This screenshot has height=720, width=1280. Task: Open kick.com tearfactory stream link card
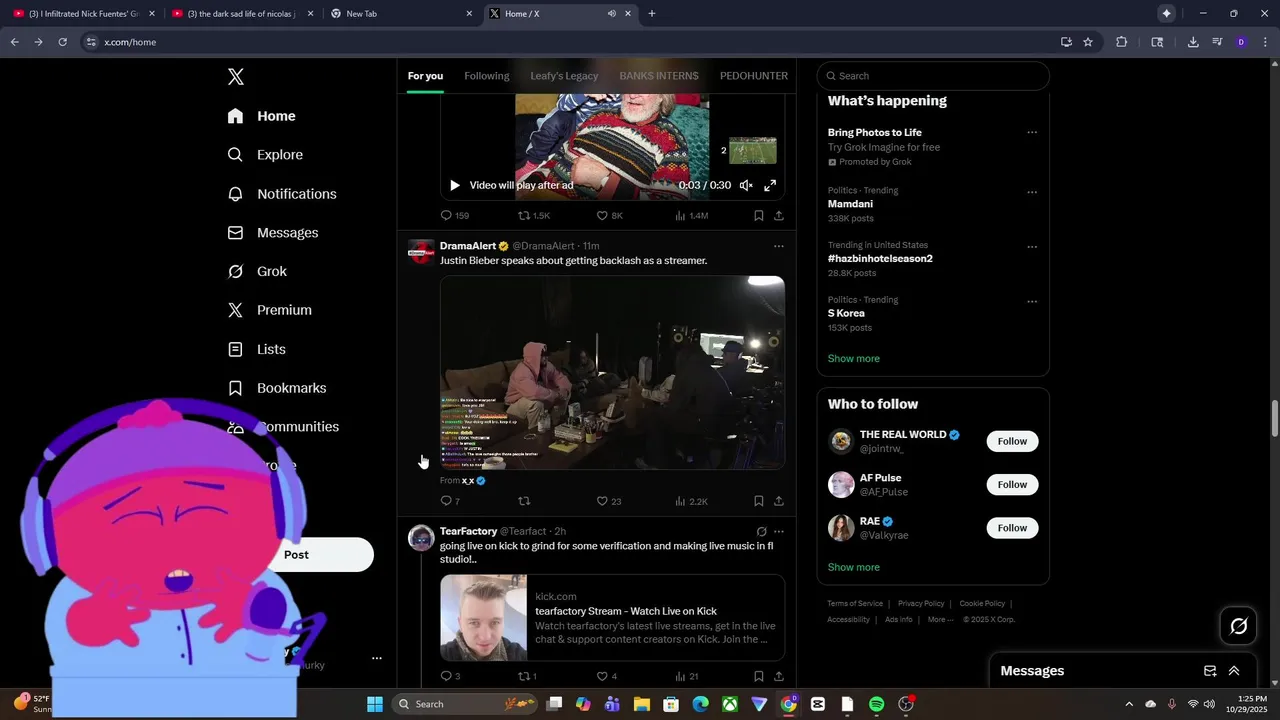[612, 618]
